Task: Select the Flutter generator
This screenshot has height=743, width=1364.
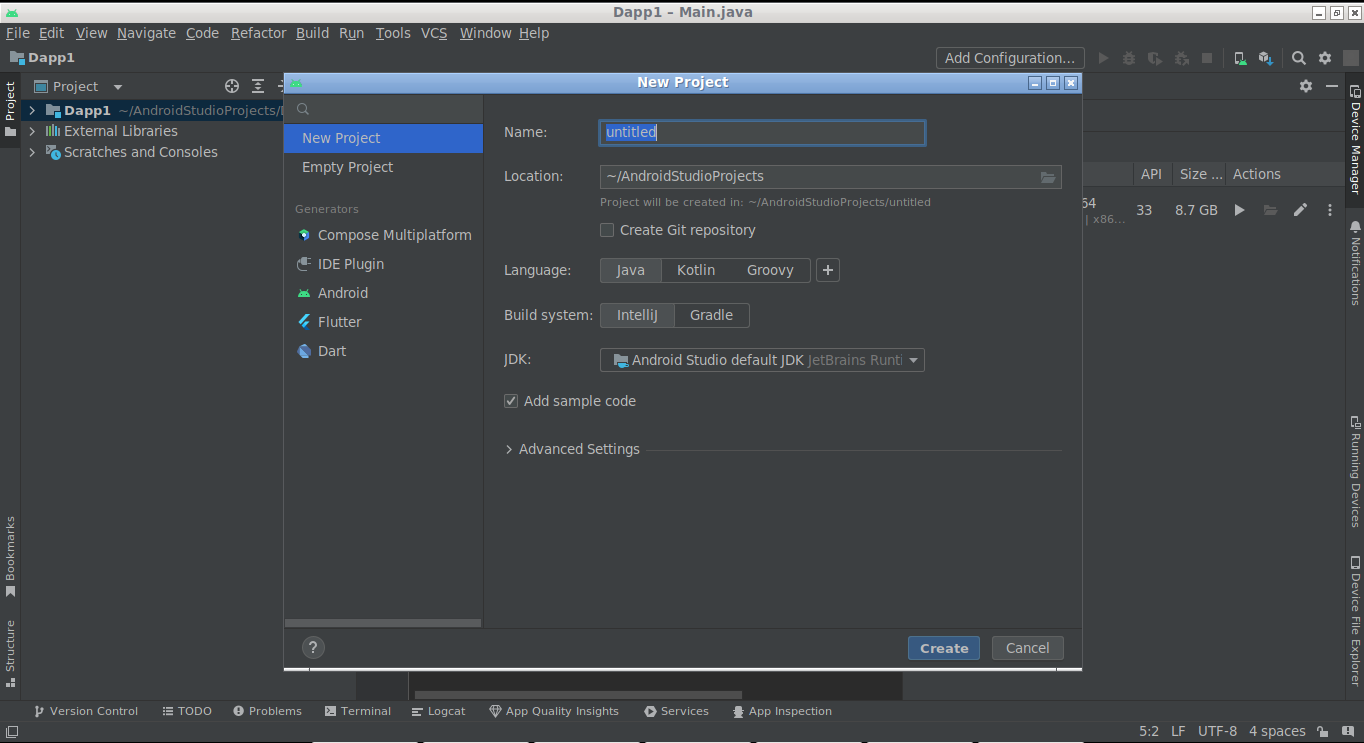Action: 339,322
